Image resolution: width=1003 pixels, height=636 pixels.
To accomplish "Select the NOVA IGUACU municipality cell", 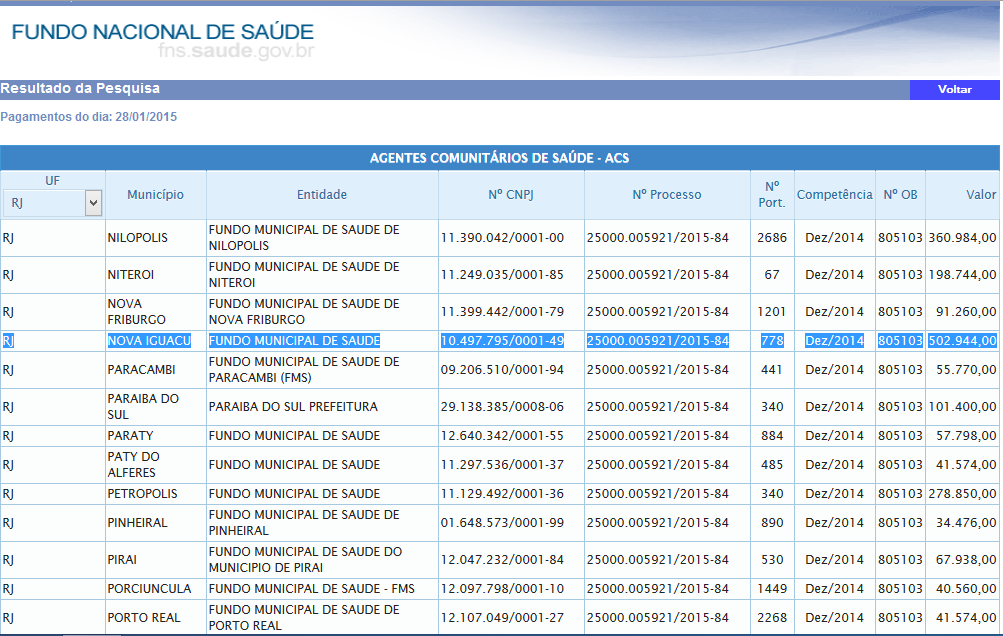I will point(149,341).
